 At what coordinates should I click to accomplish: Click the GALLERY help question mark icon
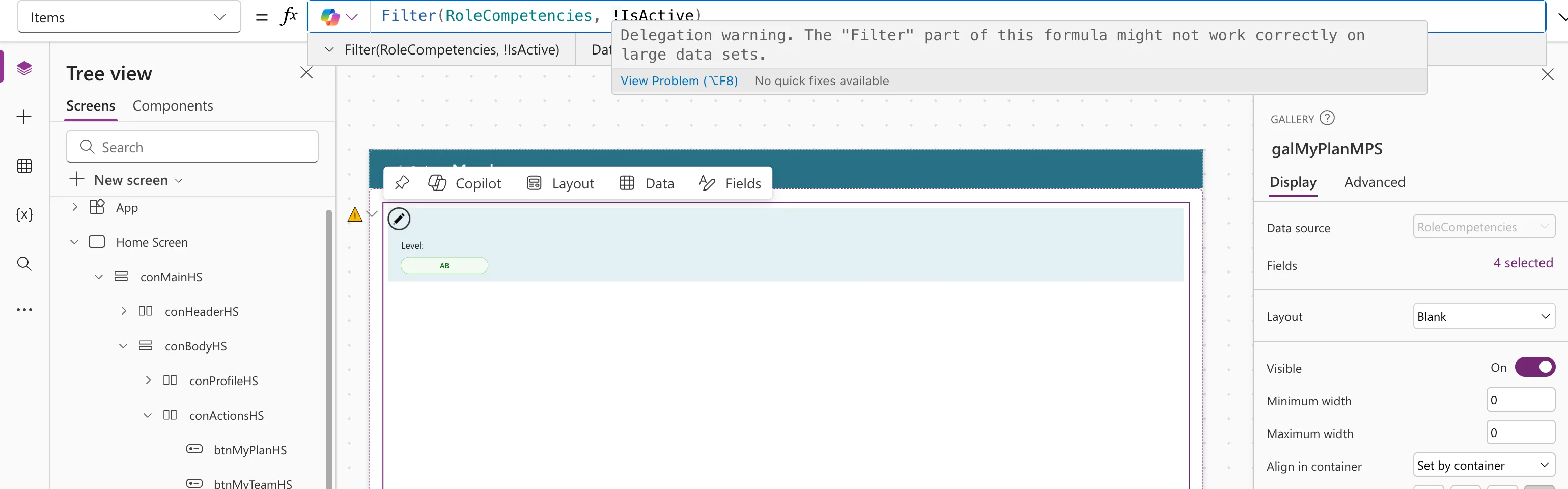(x=1327, y=118)
